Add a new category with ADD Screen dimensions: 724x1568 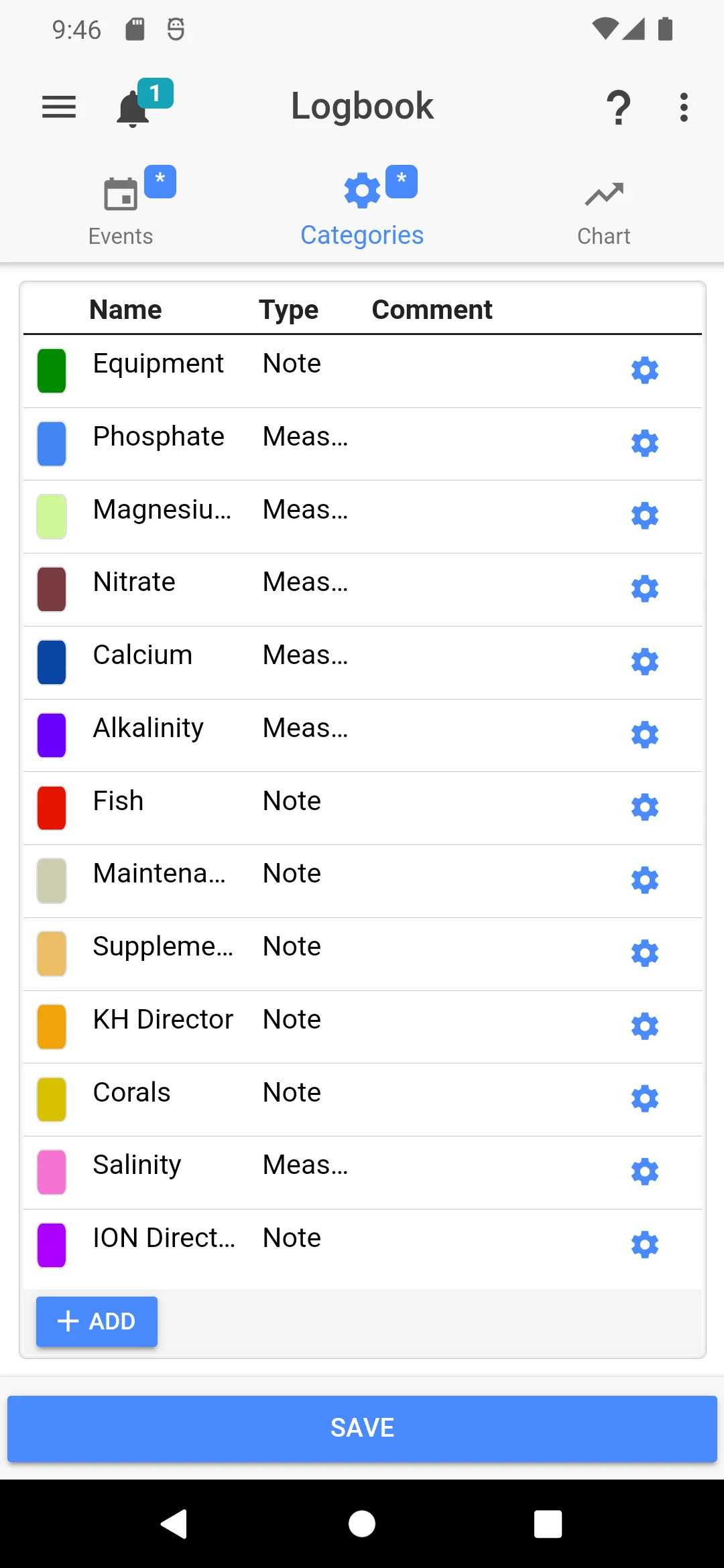(97, 1321)
